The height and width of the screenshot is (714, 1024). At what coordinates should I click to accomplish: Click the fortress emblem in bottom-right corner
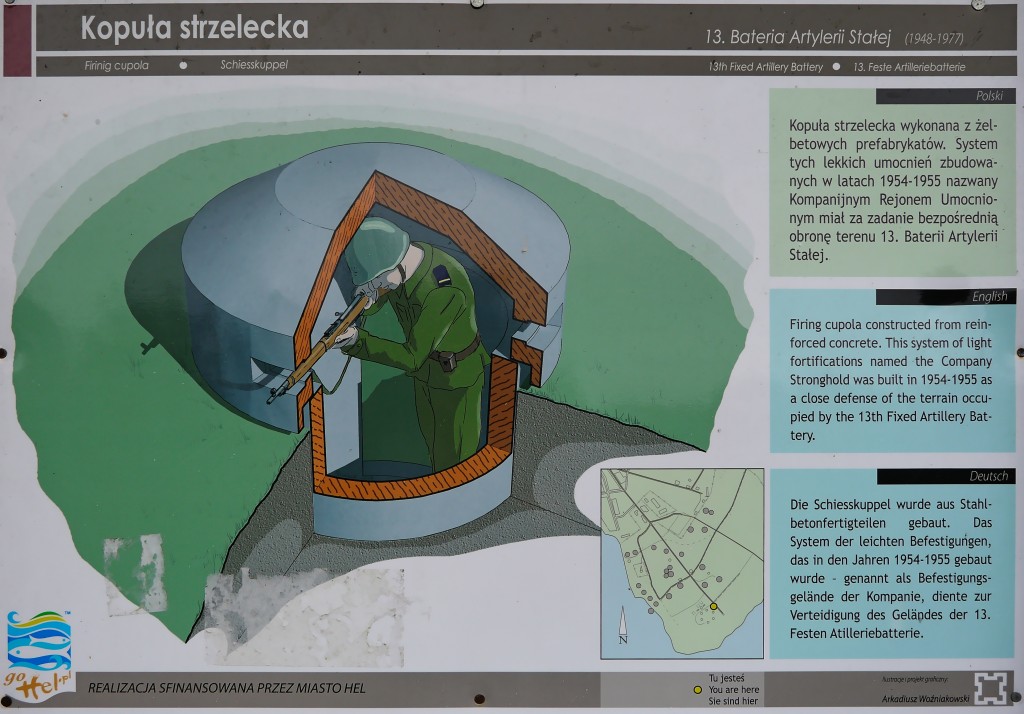tap(989, 688)
